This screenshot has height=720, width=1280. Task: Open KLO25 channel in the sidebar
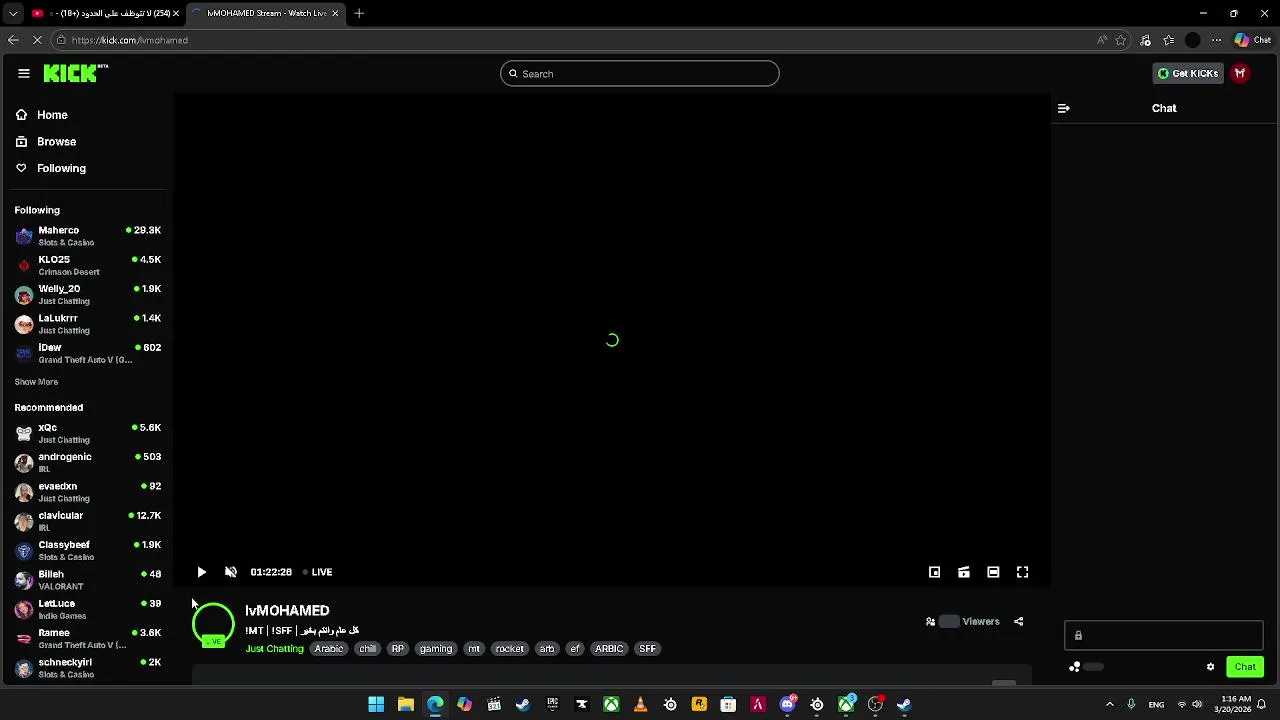[88, 265]
